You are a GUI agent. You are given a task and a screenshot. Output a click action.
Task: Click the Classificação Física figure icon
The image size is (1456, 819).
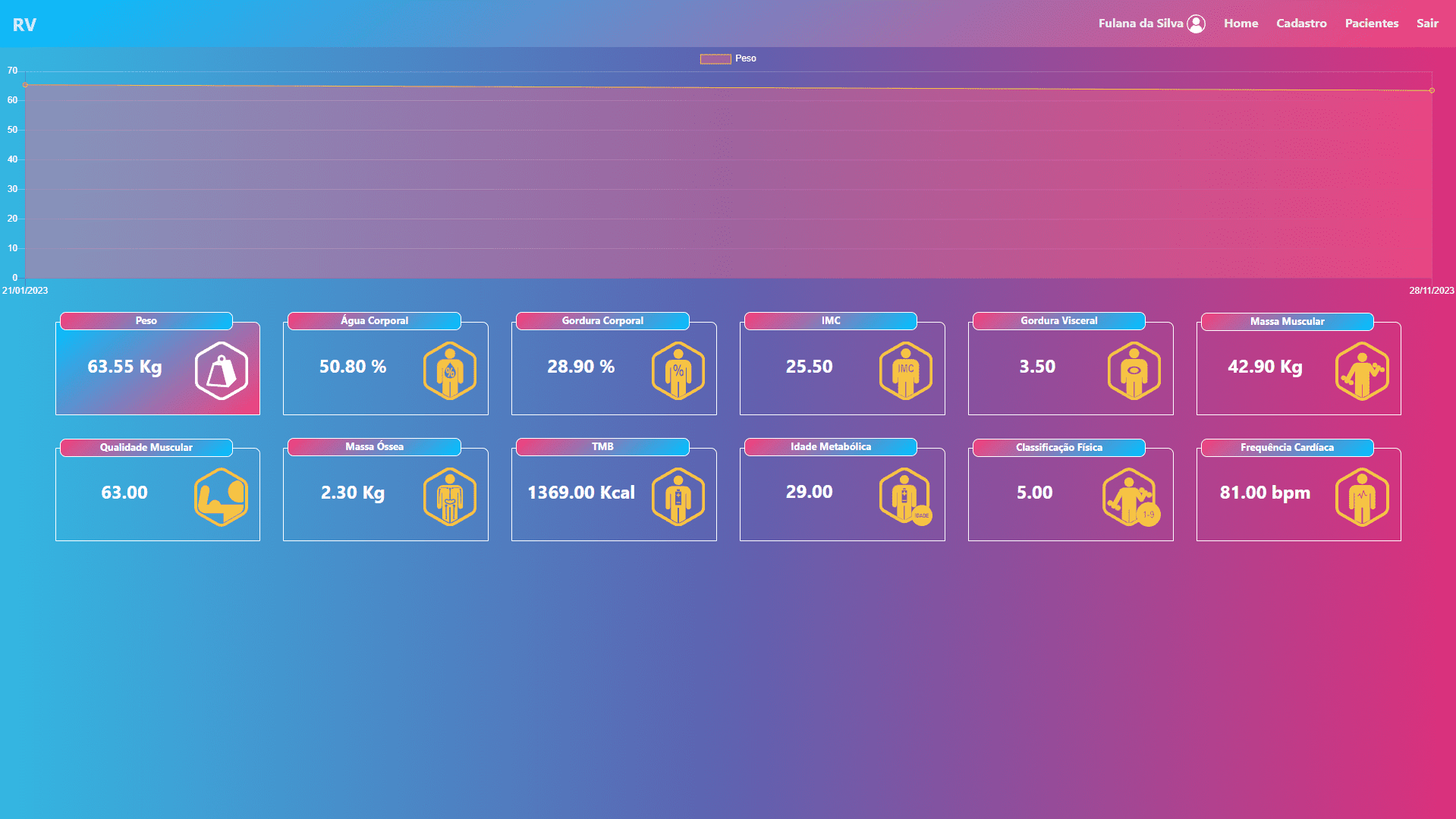click(1131, 497)
